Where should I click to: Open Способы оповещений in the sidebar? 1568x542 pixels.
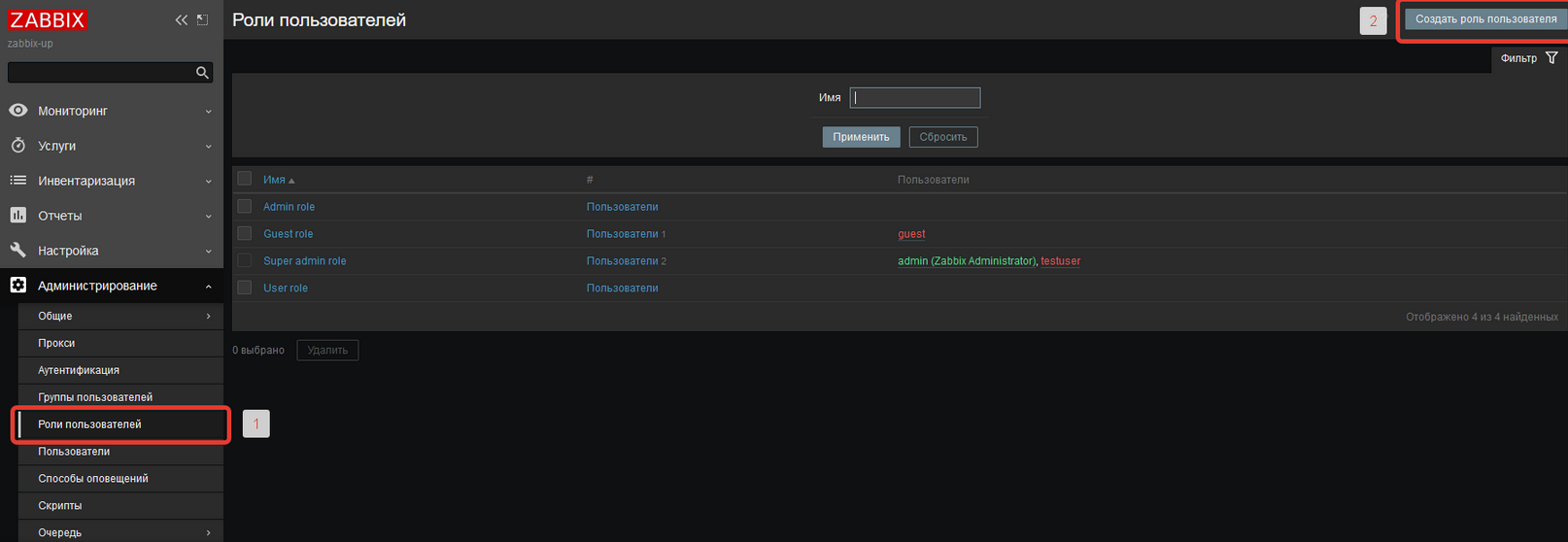pos(120,479)
